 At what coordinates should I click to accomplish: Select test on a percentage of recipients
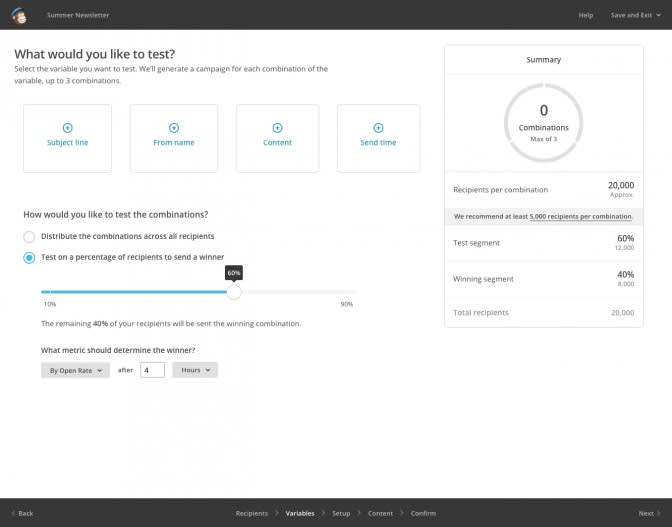(29, 258)
